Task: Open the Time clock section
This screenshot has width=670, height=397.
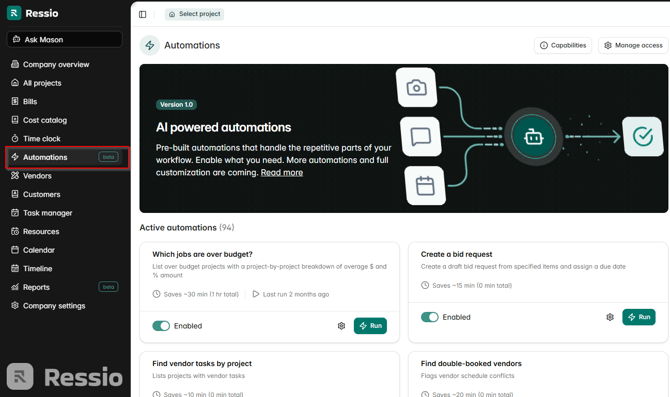Action: 41,139
